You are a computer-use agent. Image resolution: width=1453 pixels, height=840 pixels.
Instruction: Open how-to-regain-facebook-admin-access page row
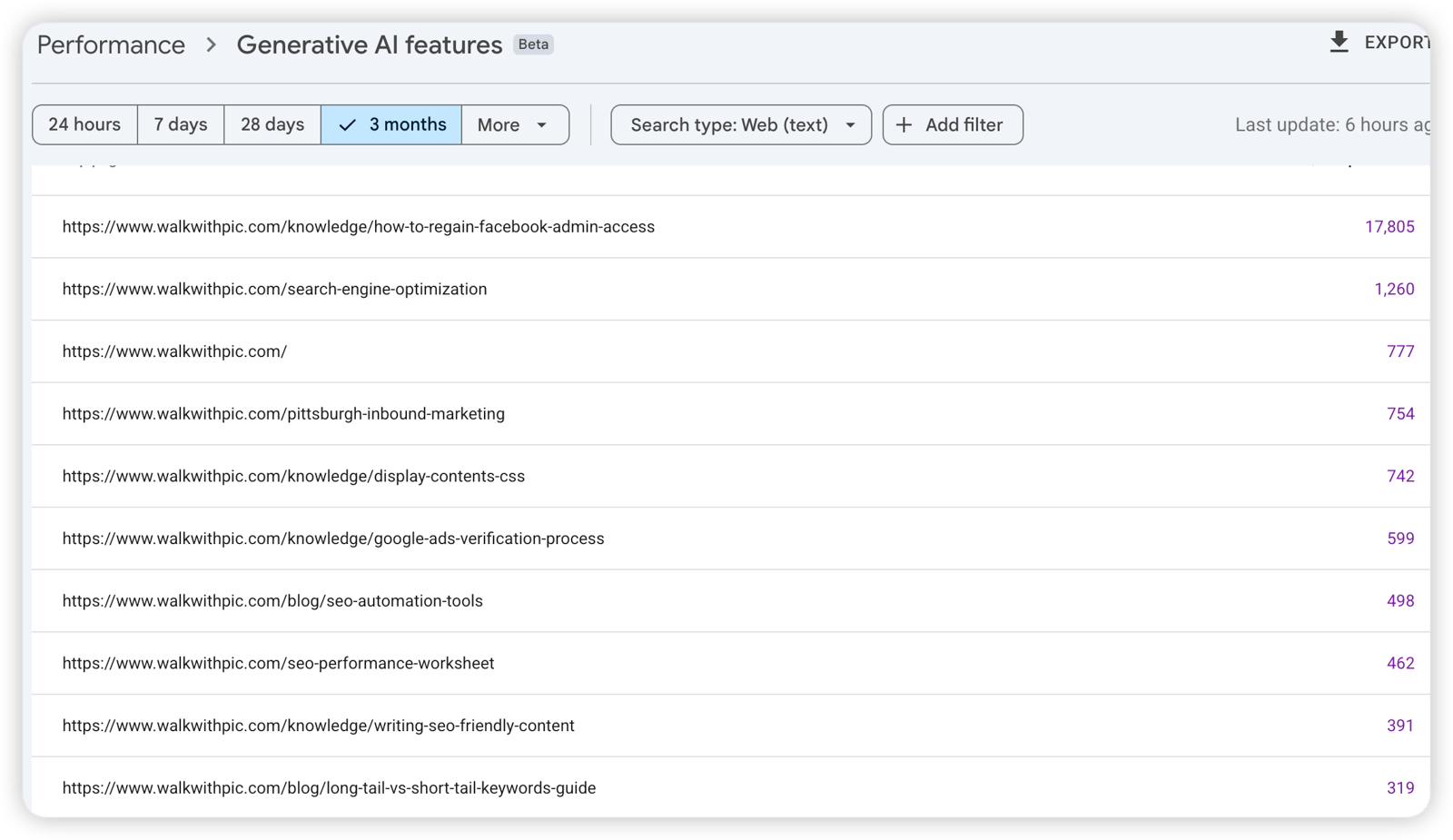point(731,227)
